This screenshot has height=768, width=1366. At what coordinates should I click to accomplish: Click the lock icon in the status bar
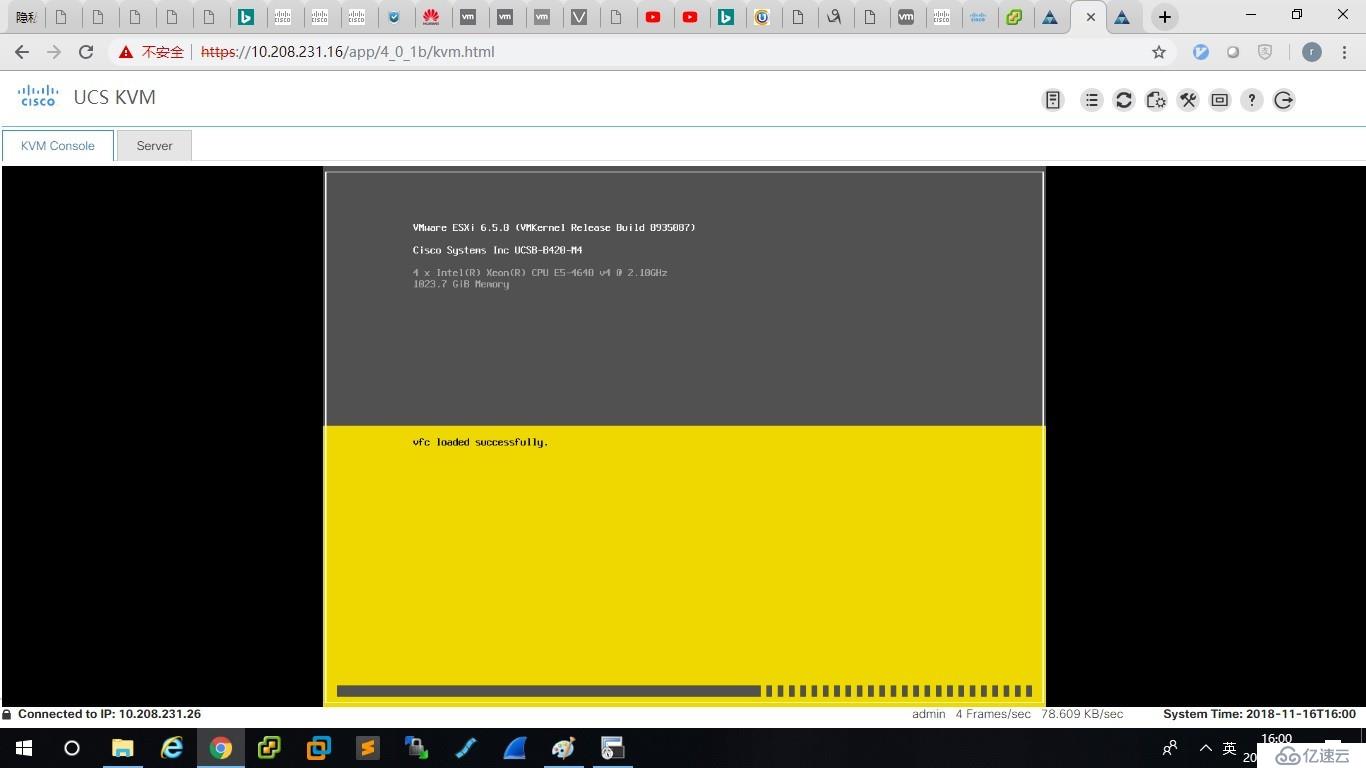point(7,714)
